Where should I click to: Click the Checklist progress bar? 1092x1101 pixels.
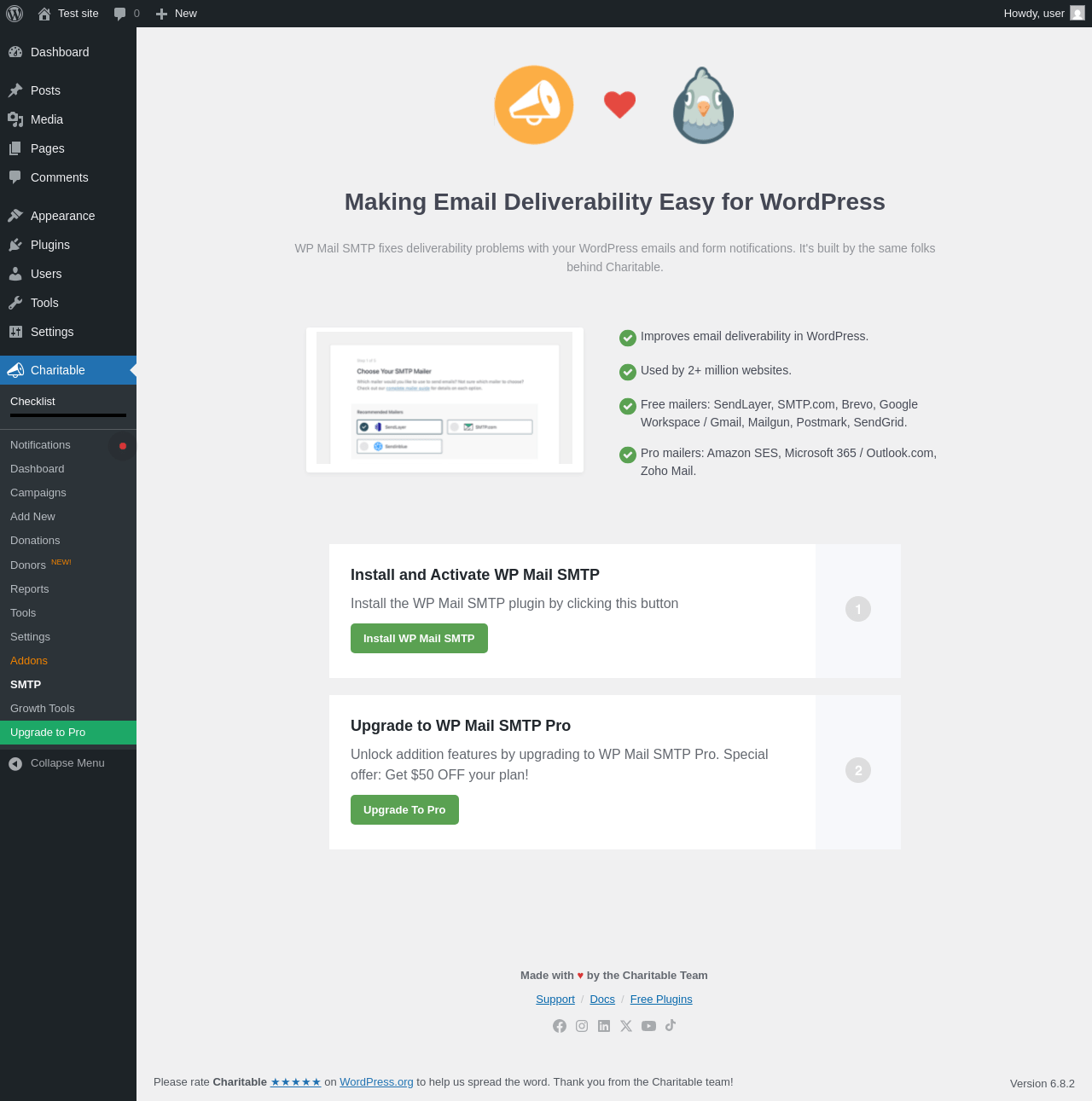(68, 415)
